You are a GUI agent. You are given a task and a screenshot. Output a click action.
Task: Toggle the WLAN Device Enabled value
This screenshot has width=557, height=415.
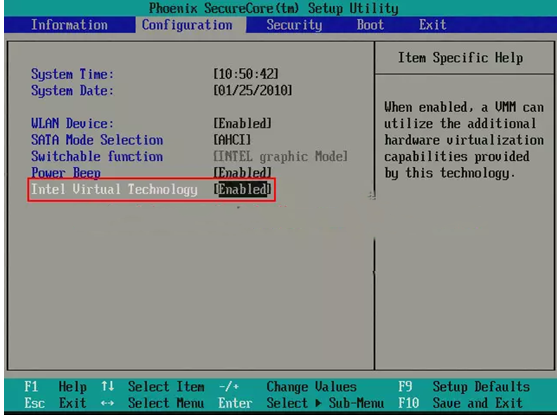tap(243, 123)
